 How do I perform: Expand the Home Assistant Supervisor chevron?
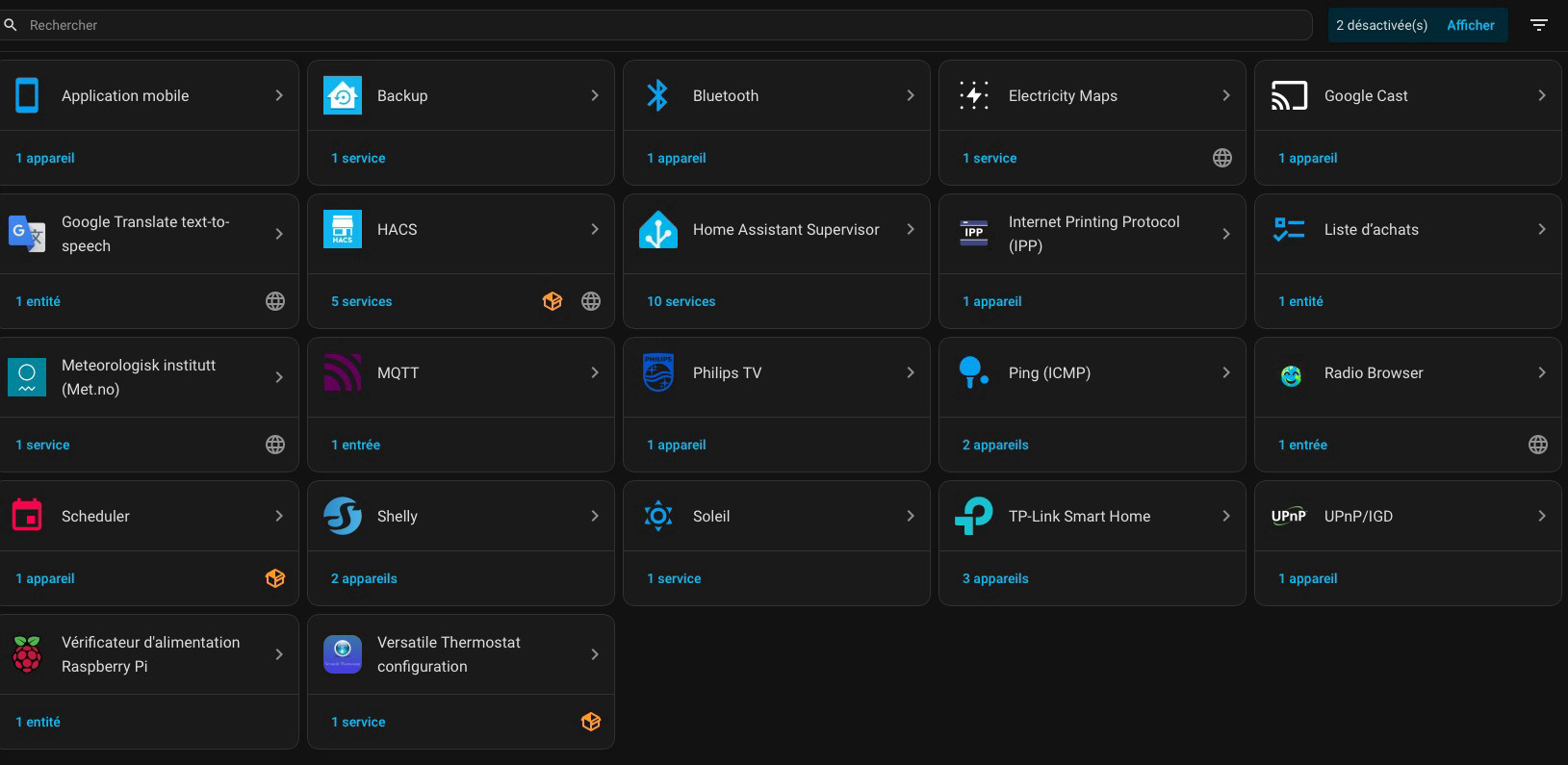click(x=910, y=229)
